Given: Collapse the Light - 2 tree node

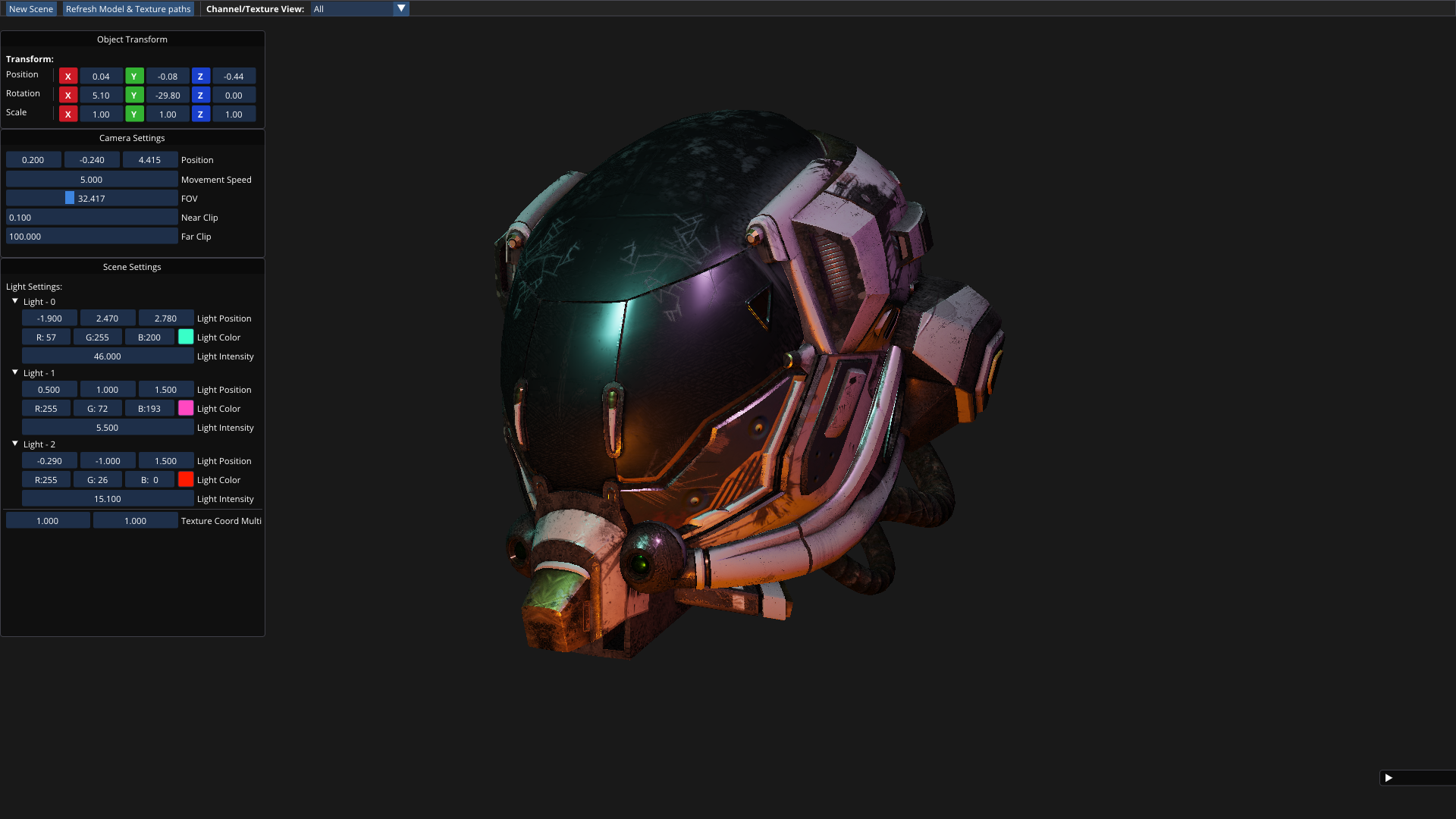Looking at the screenshot, I should [x=15, y=444].
